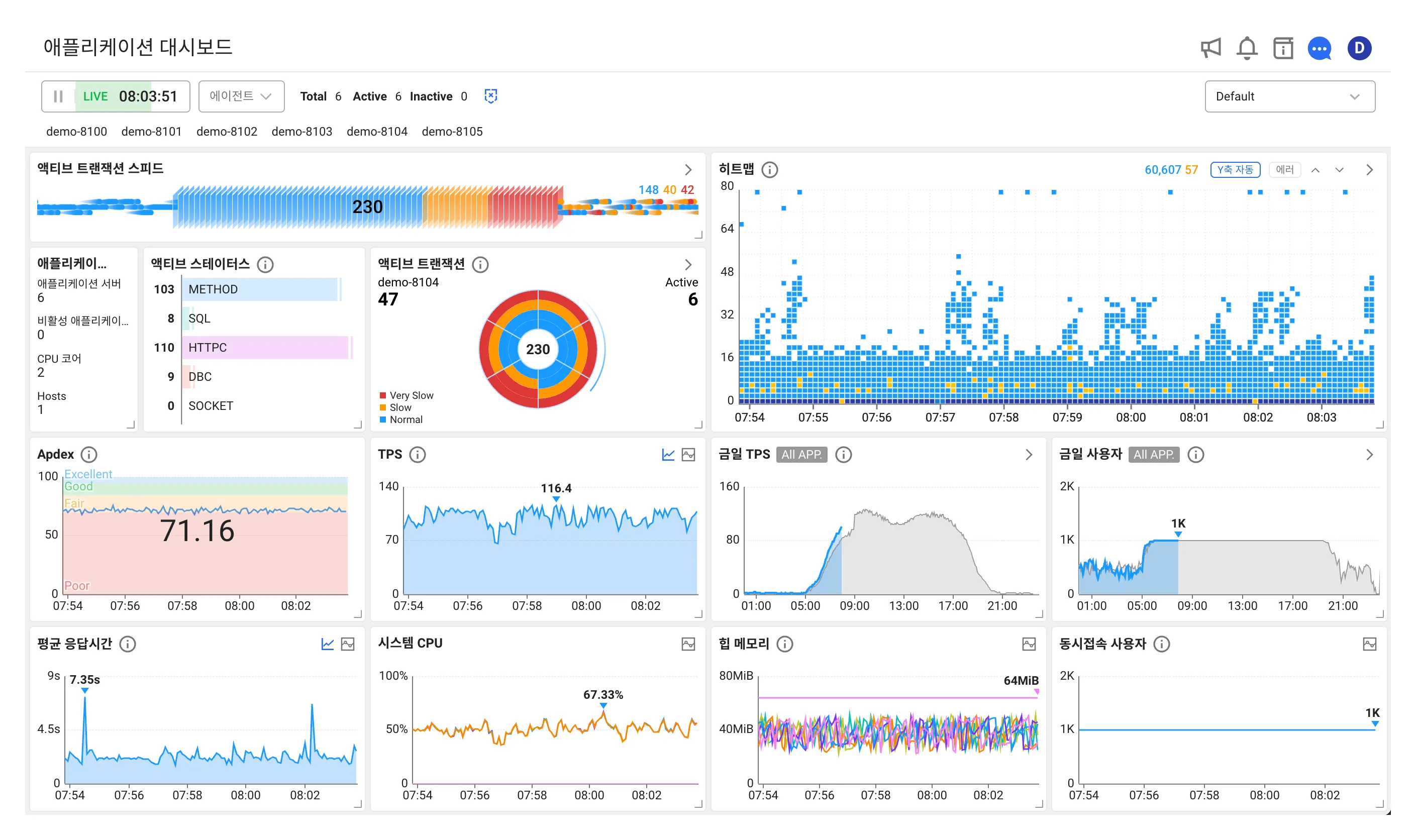
Task: Click the agent filter reset icon
Action: 490,96
